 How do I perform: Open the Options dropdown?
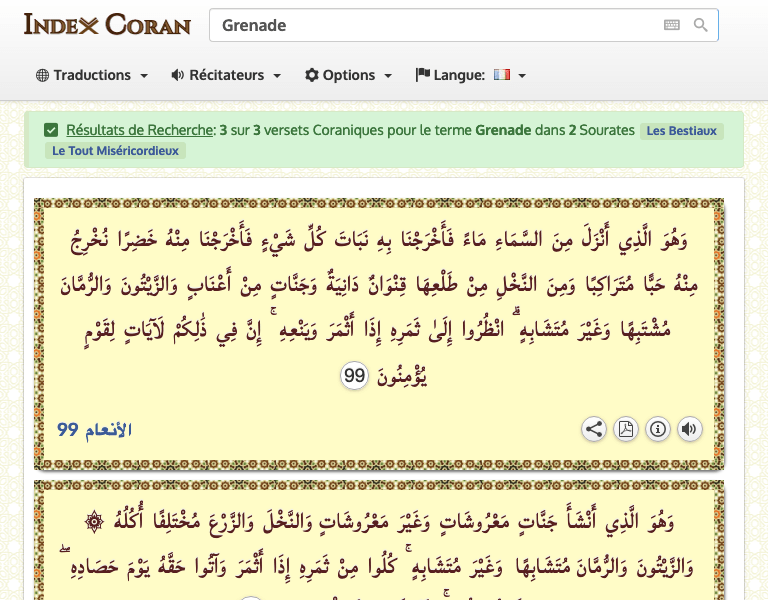[x=348, y=75]
